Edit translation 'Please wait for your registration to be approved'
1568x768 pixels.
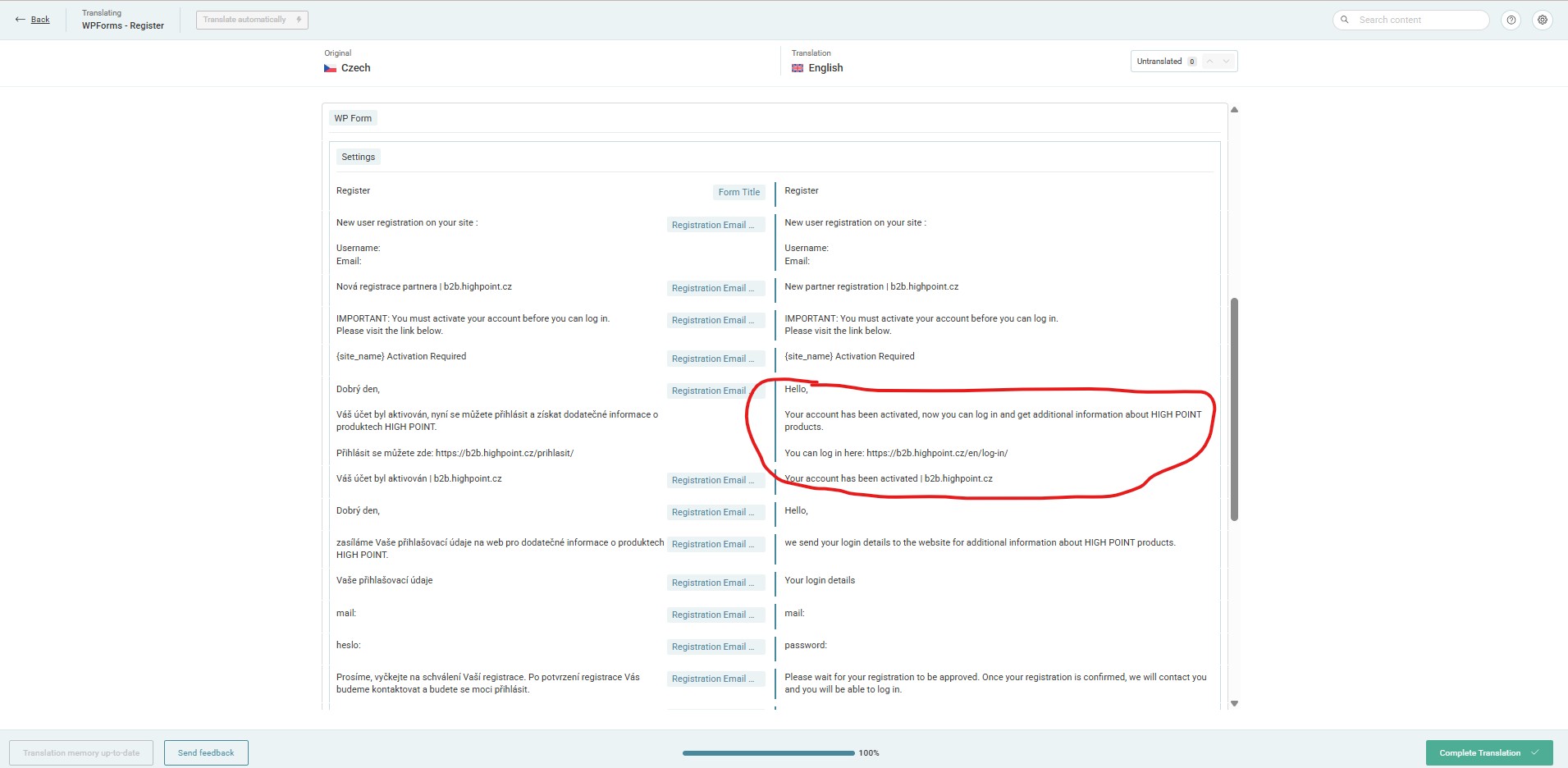[997, 683]
